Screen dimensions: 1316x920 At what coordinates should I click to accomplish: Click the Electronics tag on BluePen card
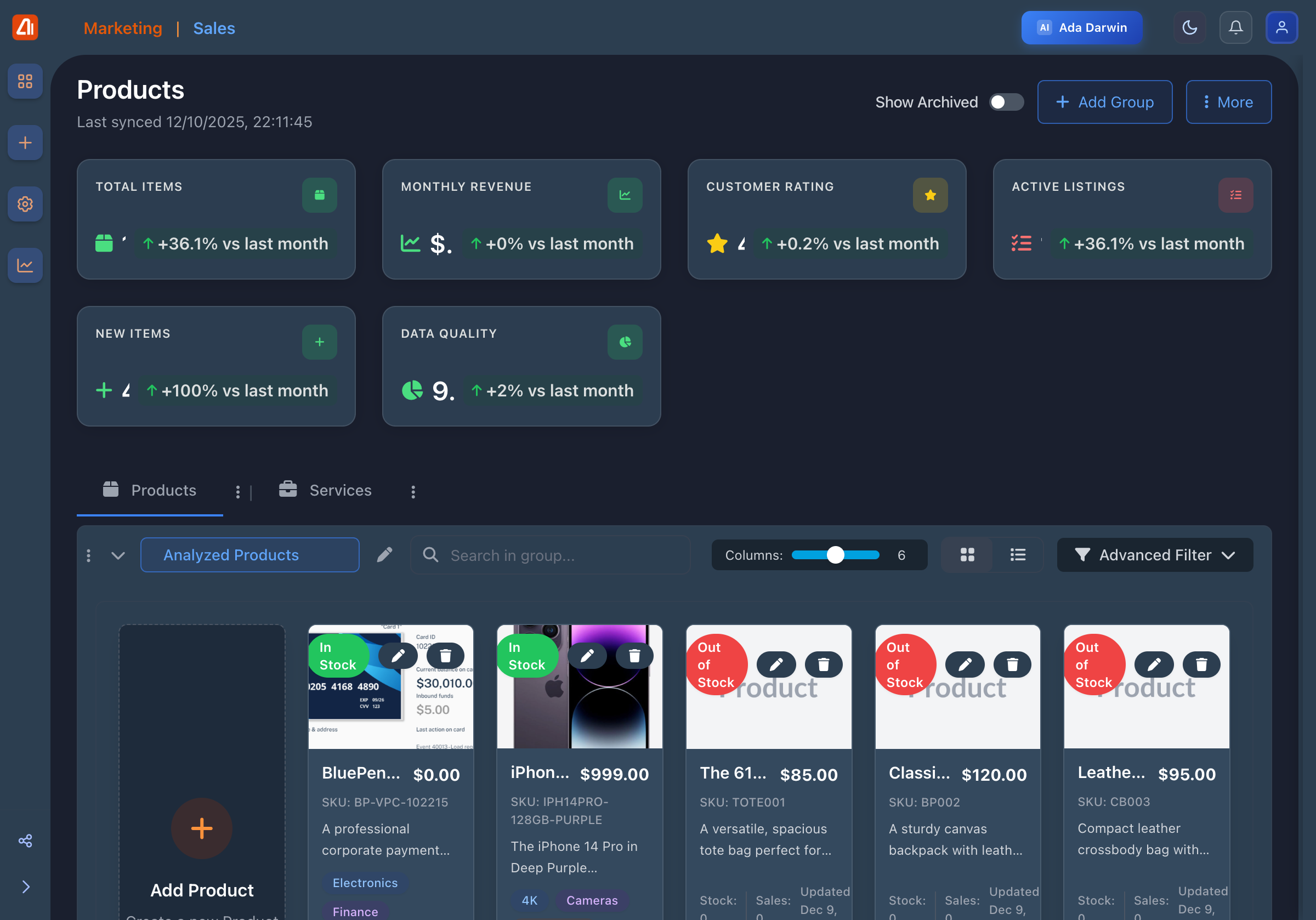(x=365, y=883)
